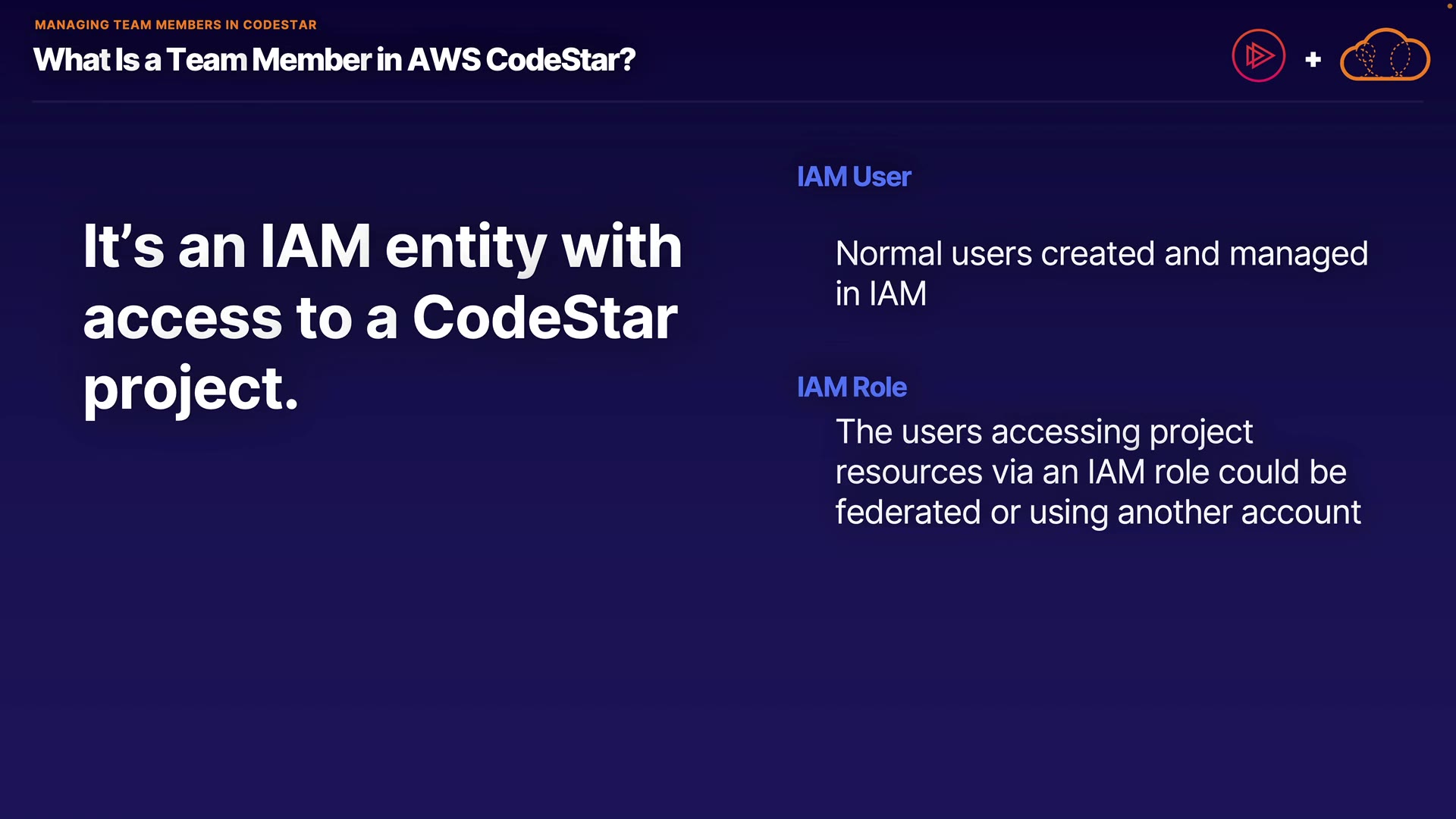Click the word "project." in the headline
Image resolution: width=1456 pixels, height=819 pixels.
pos(190,388)
